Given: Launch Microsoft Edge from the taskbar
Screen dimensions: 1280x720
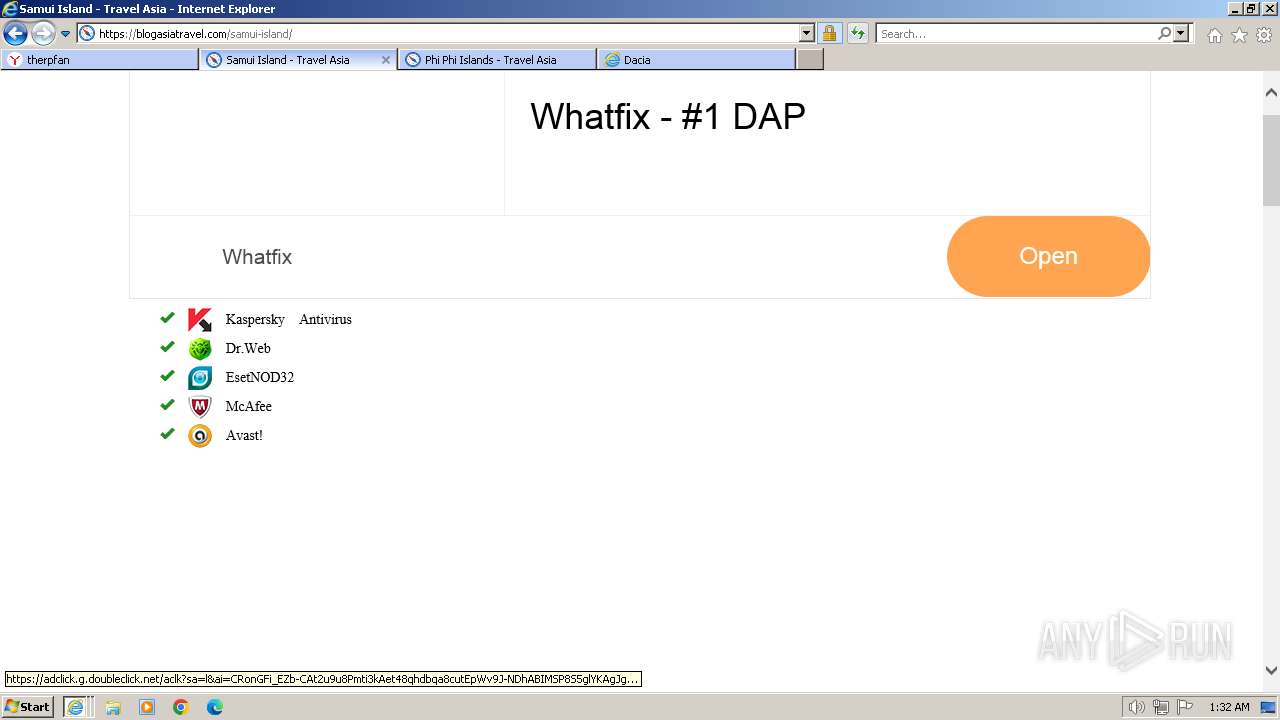Looking at the screenshot, I should [215, 707].
